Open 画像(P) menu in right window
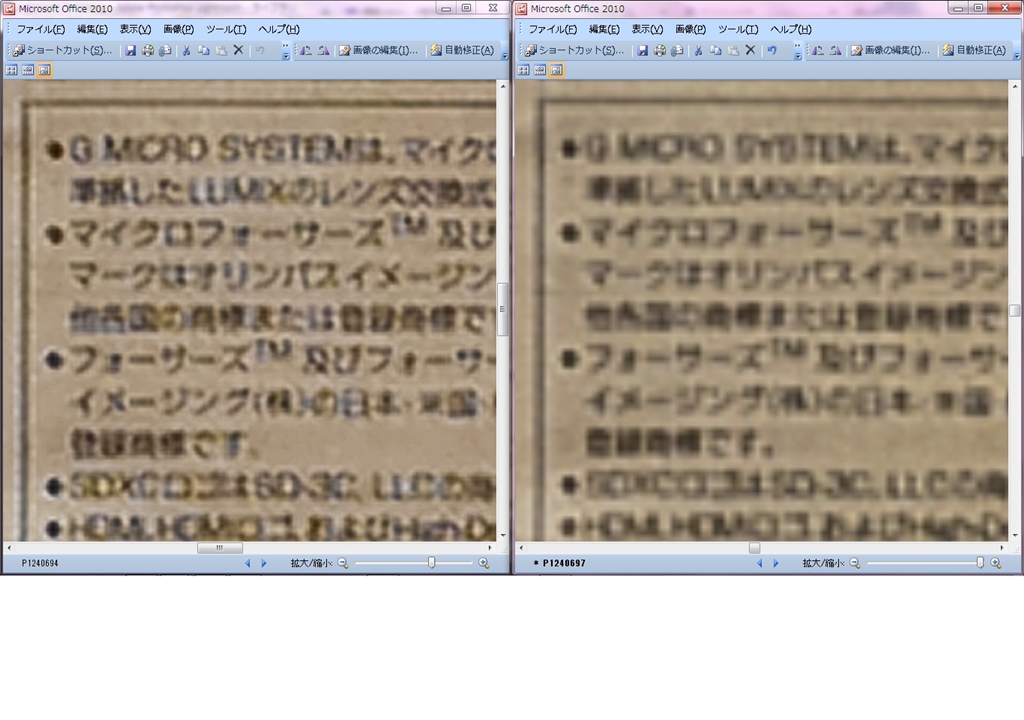The width and height of the screenshot is (1024, 720). pyautogui.click(x=690, y=29)
